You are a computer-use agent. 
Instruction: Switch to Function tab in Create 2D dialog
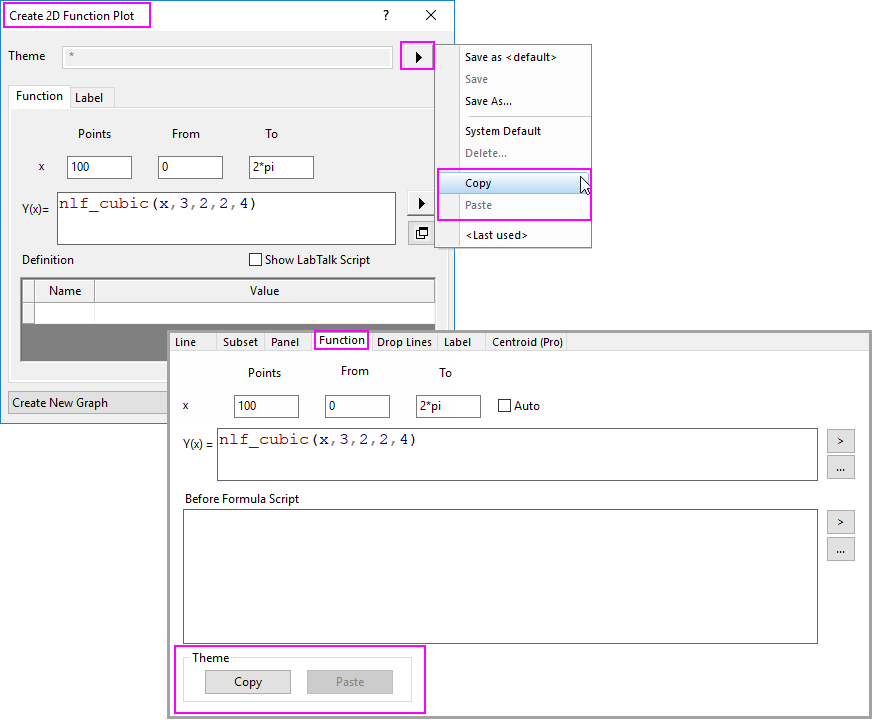tap(39, 96)
